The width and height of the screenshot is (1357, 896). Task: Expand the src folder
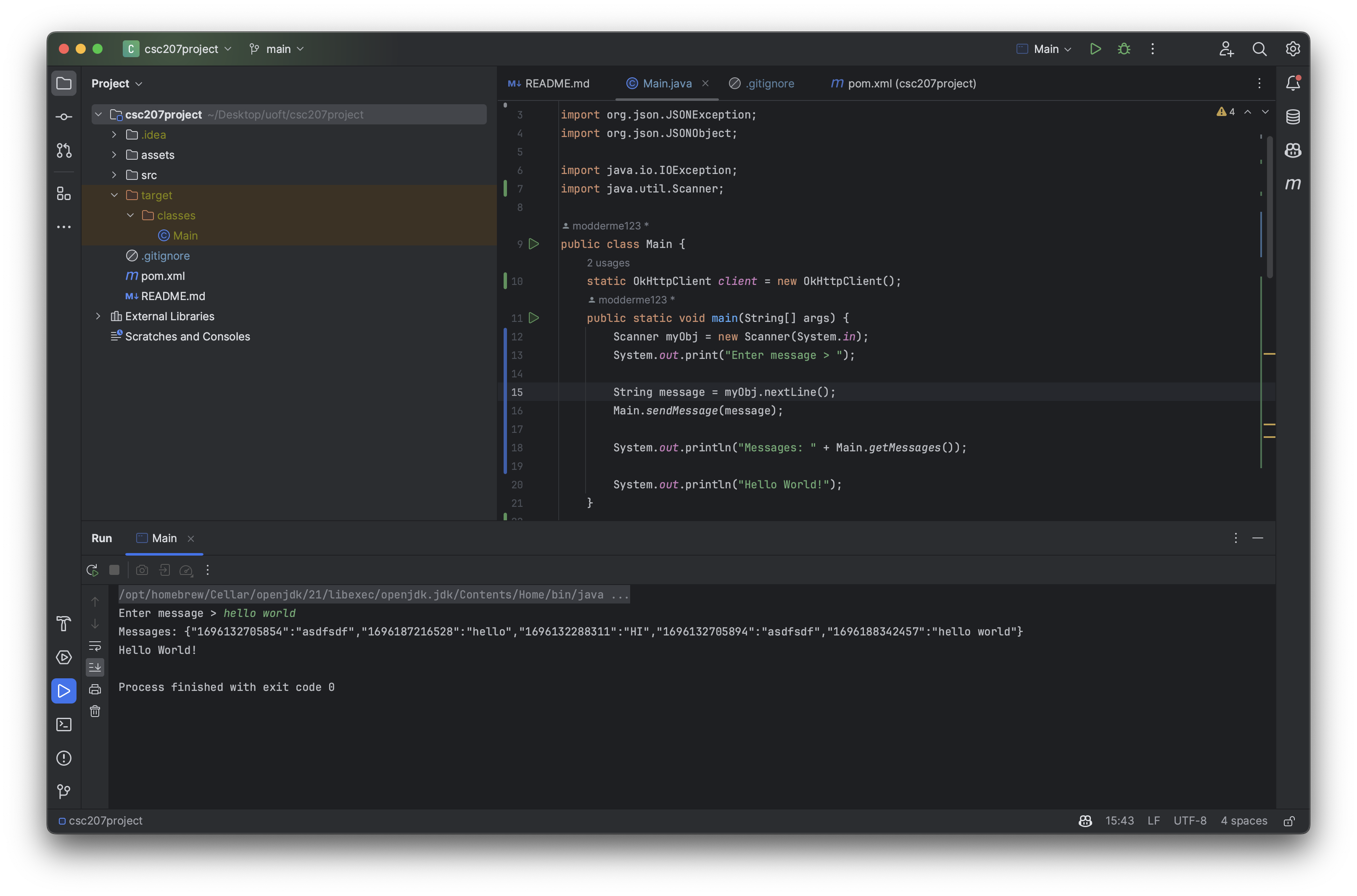114,175
